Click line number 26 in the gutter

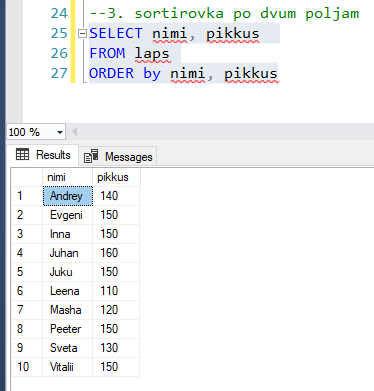coord(59,53)
